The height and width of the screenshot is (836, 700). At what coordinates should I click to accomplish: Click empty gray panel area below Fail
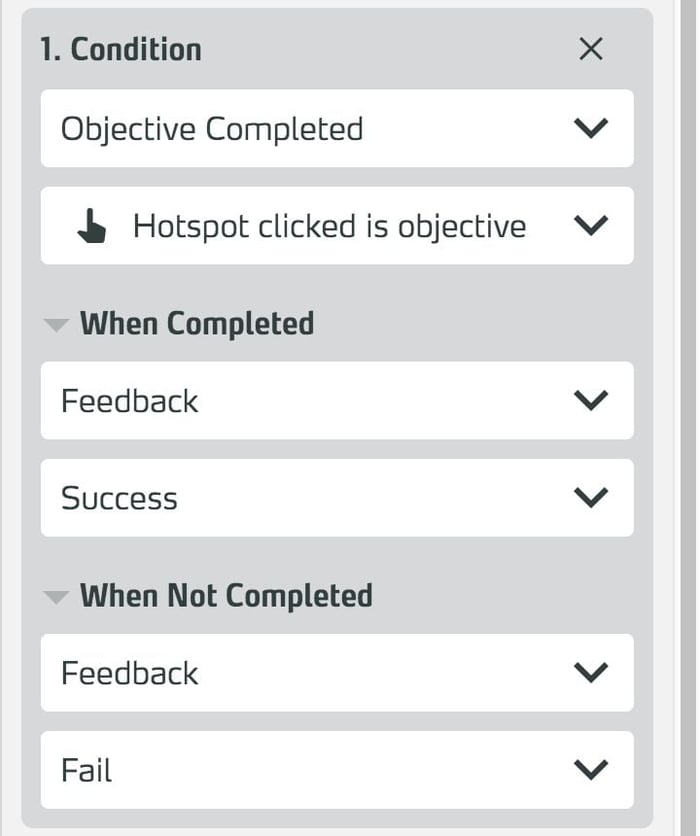point(336,819)
